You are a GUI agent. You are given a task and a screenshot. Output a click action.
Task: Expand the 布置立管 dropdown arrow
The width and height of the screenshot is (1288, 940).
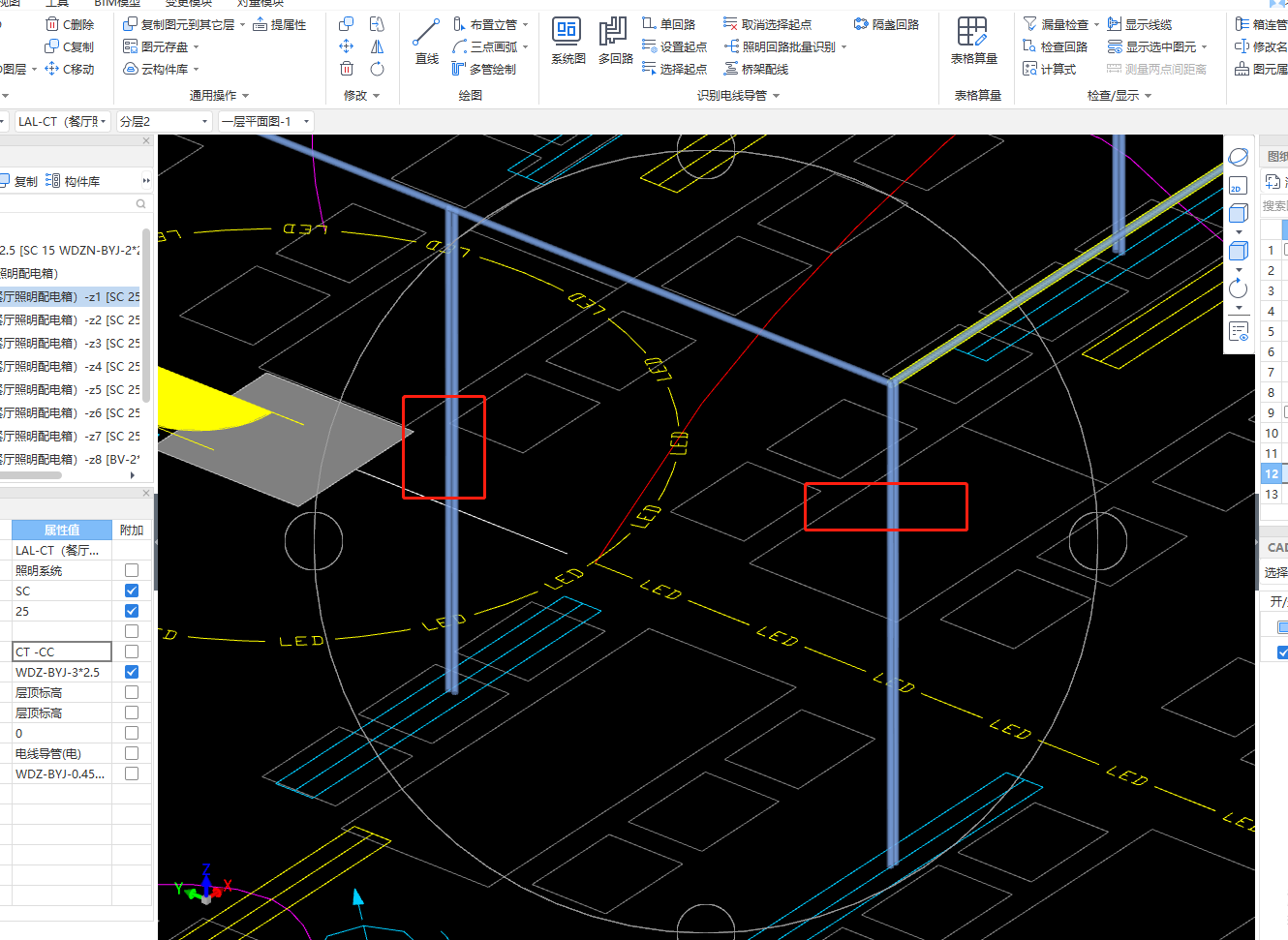point(526,25)
